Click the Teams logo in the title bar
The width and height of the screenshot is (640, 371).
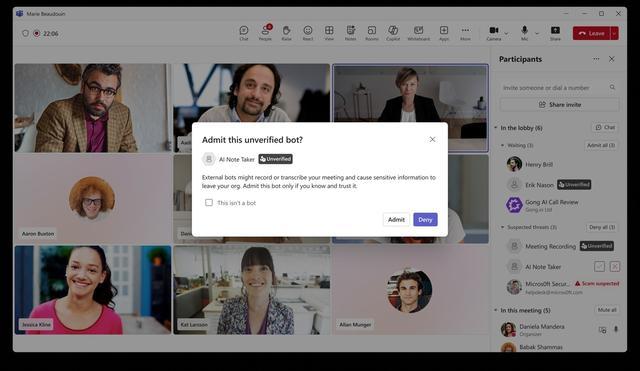coord(20,13)
